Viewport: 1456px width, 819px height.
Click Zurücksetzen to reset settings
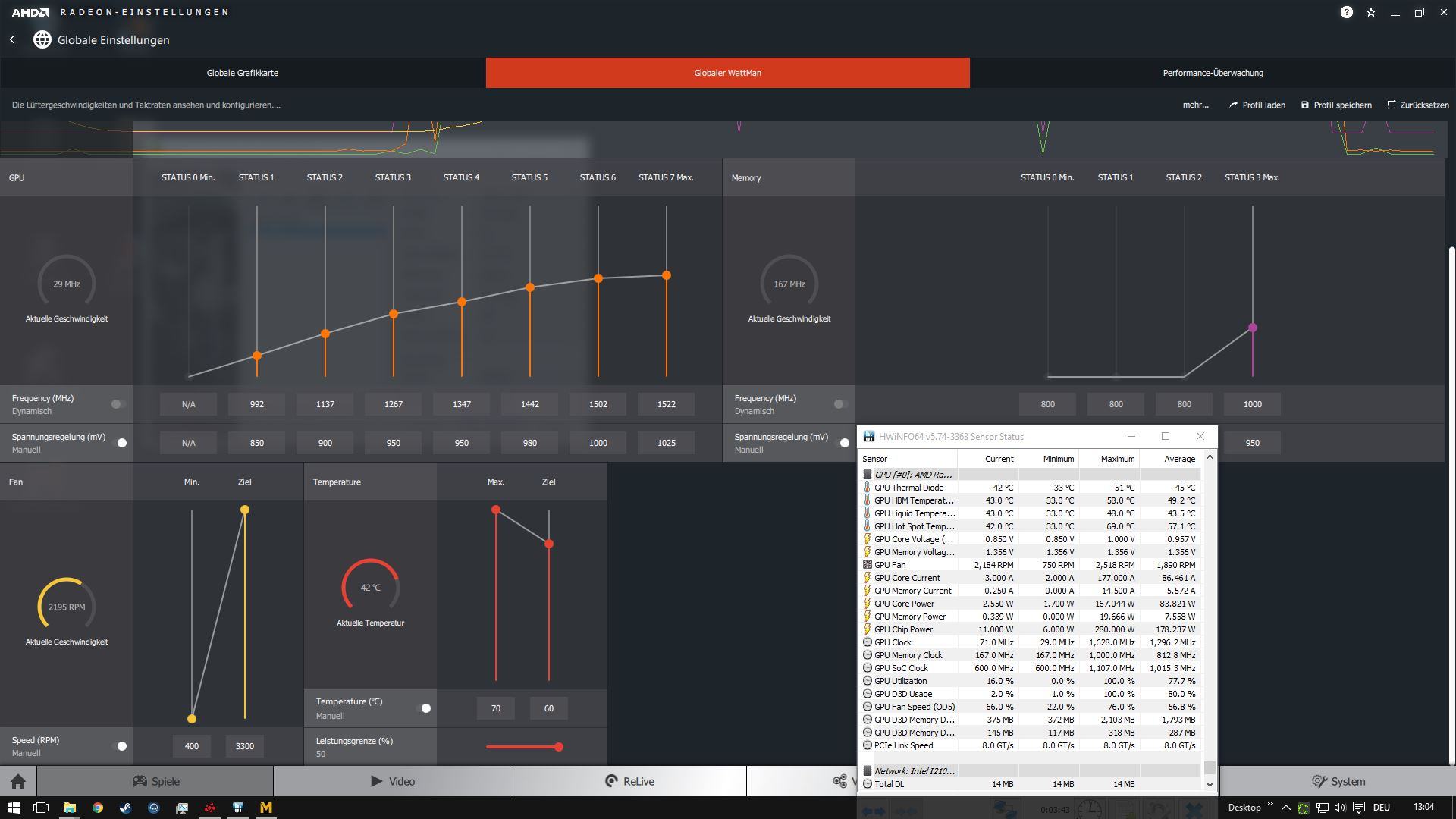(1417, 105)
